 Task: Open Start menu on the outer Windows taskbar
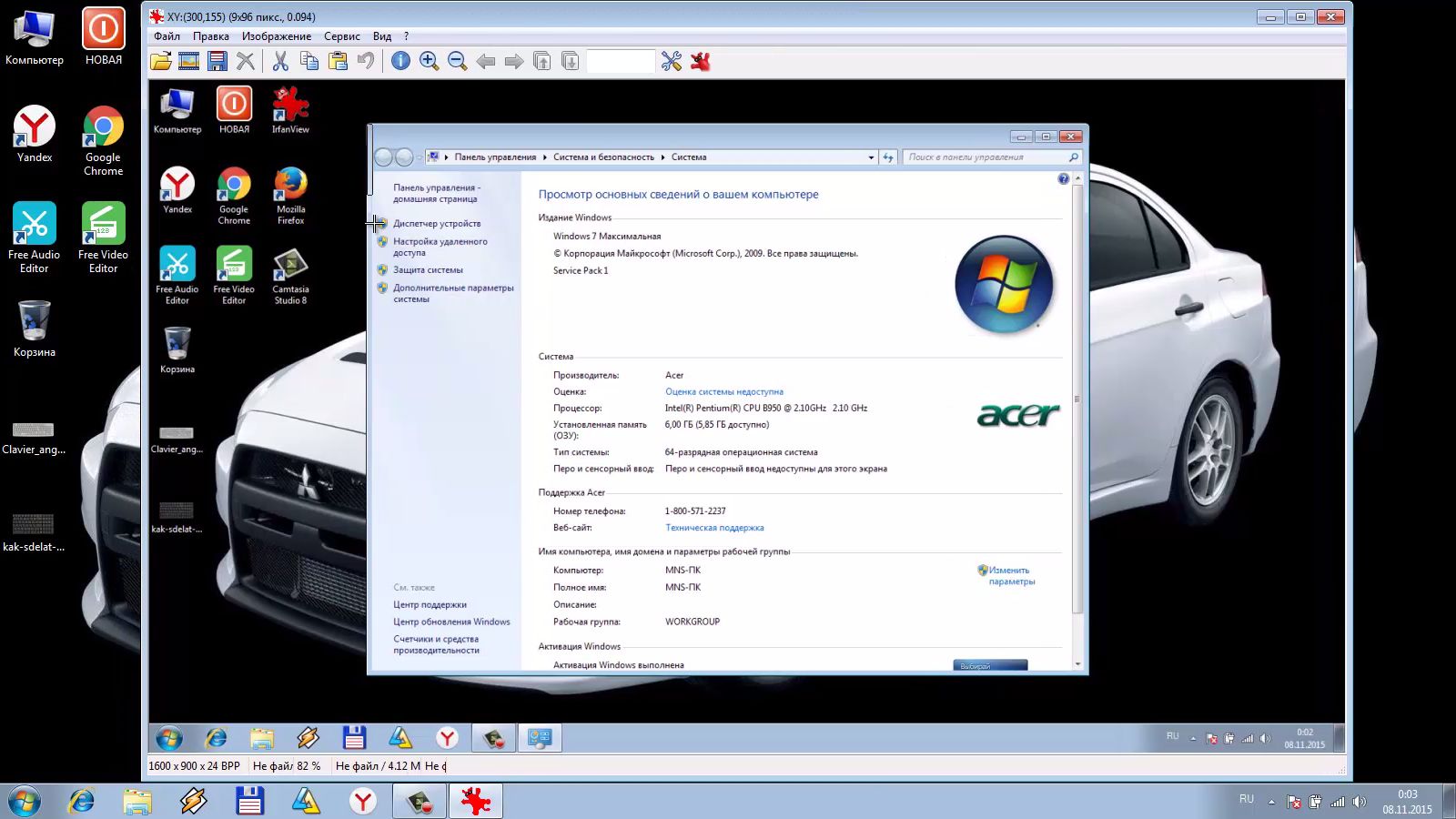click(25, 802)
